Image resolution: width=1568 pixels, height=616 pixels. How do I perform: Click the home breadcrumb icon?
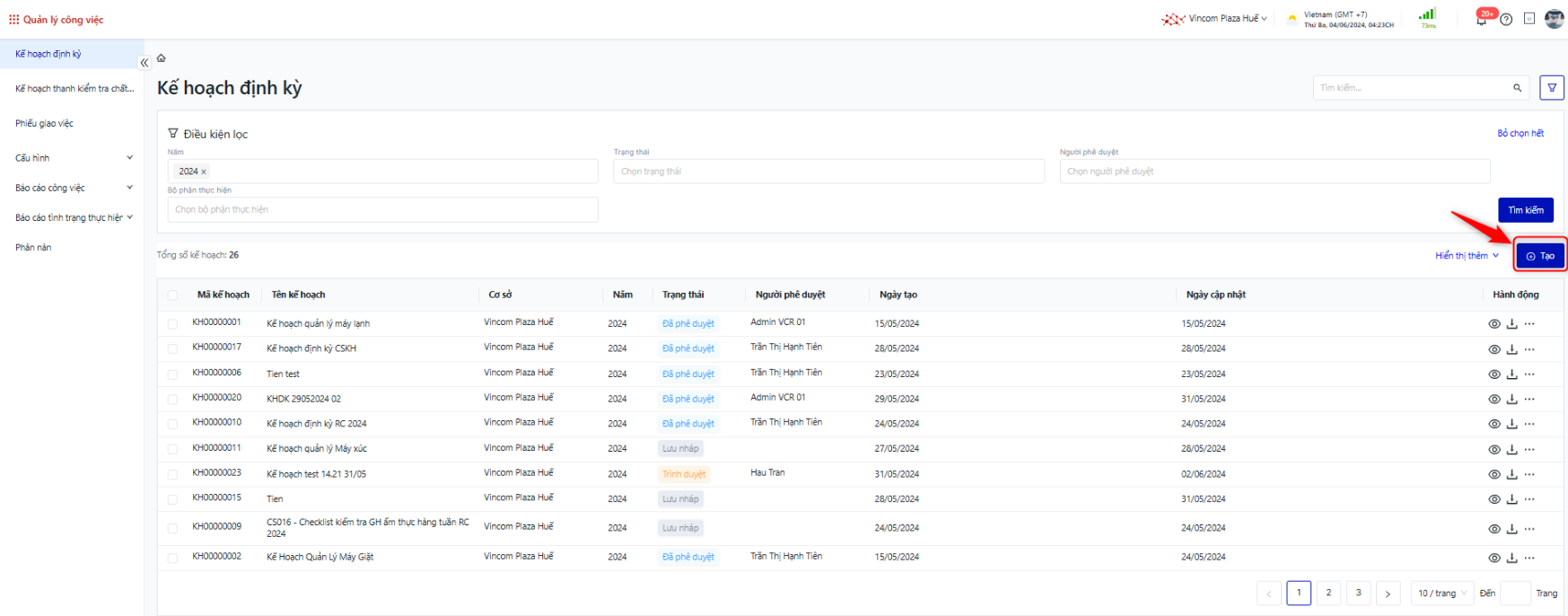click(x=162, y=58)
